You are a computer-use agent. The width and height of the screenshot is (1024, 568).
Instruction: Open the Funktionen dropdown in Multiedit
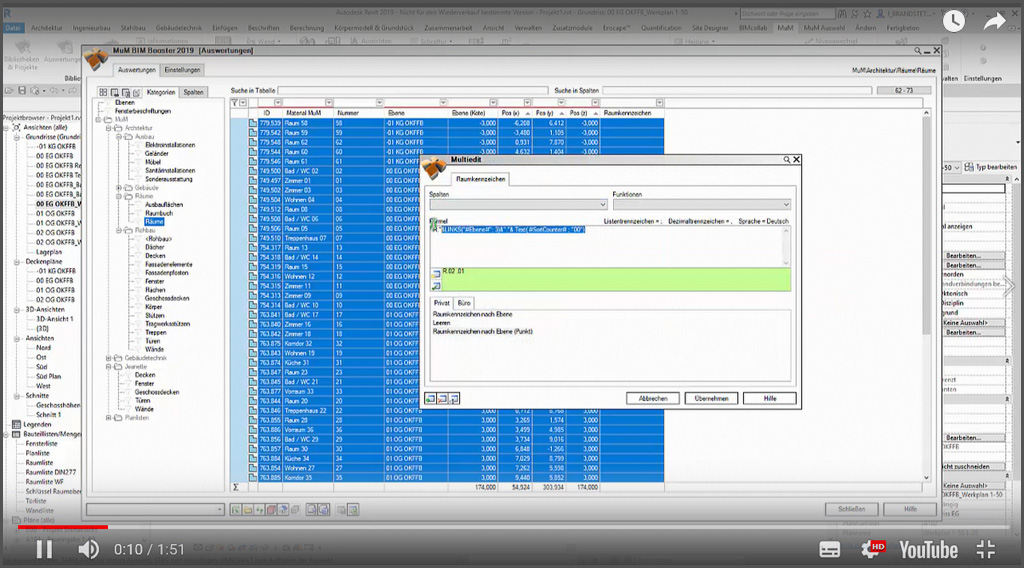click(x=786, y=204)
